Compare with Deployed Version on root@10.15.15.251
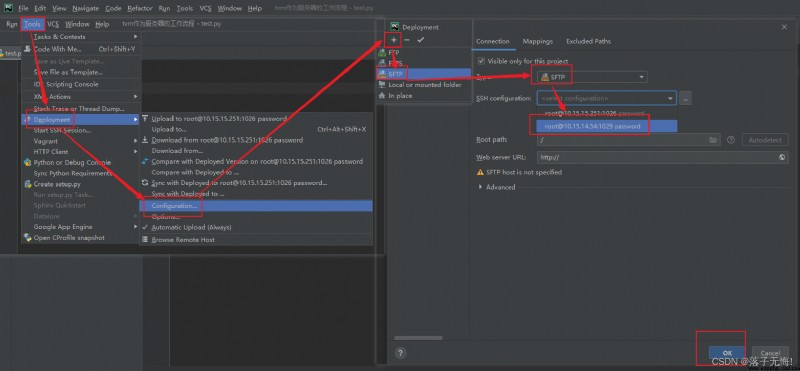This screenshot has width=800, height=371. (256, 161)
